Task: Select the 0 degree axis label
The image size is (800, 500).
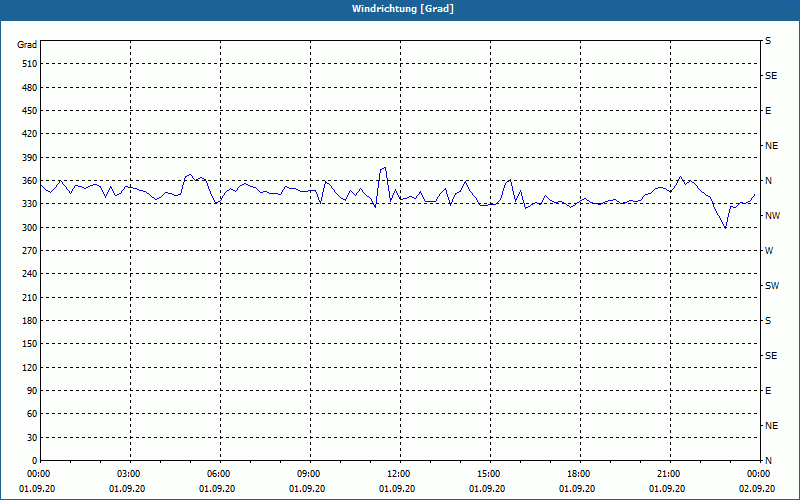Action: 35,461
